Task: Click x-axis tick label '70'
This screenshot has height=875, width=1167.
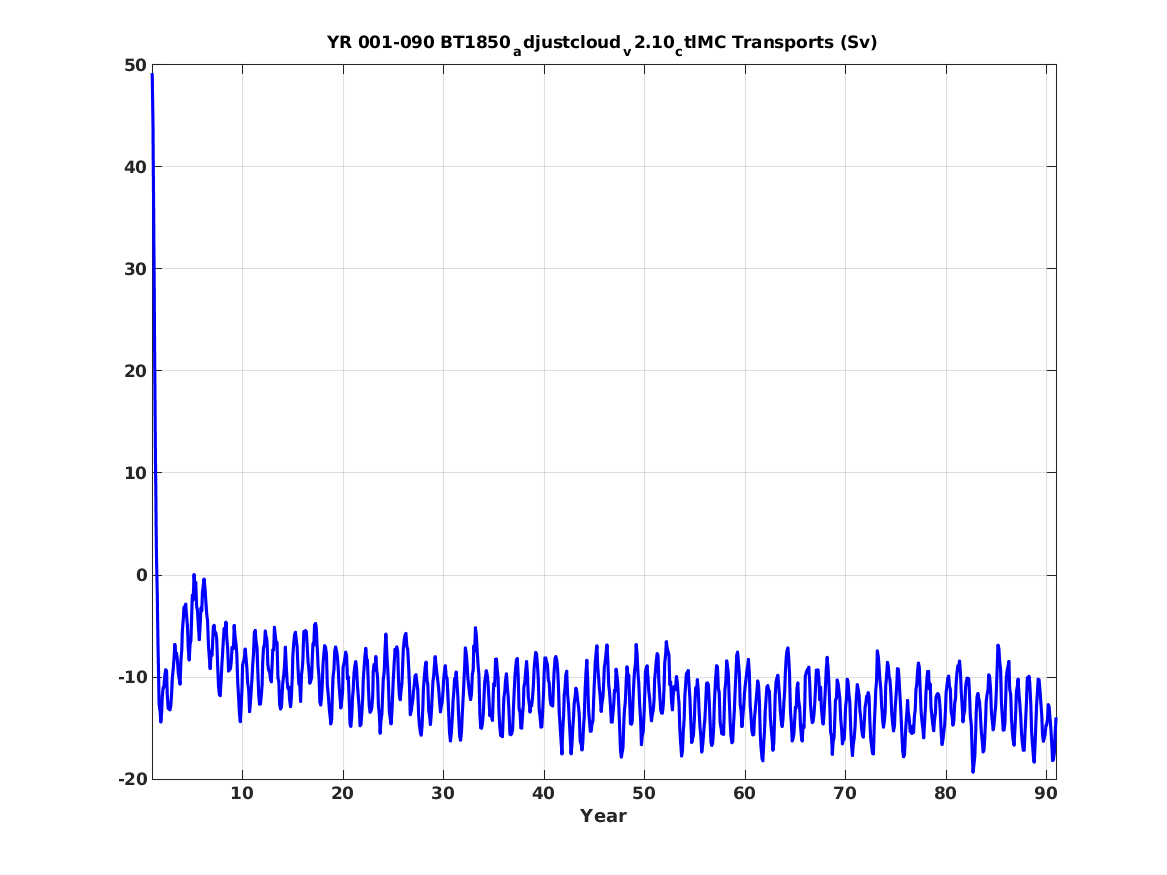Action: pos(845,794)
